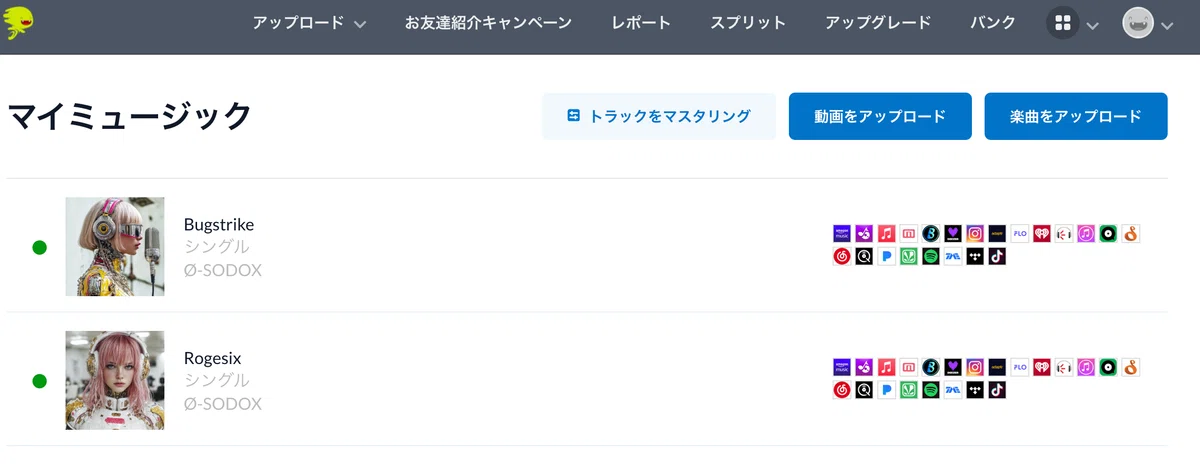Click the 動画をアップロード button
The height and width of the screenshot is (464, 1200).
[x=880, y=116]
